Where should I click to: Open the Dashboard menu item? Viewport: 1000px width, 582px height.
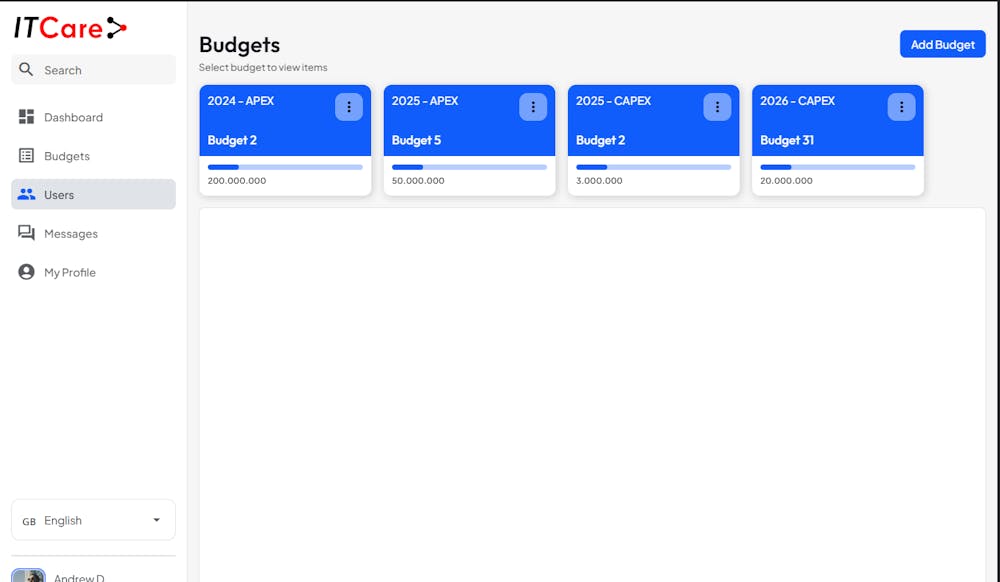point(93,117)
